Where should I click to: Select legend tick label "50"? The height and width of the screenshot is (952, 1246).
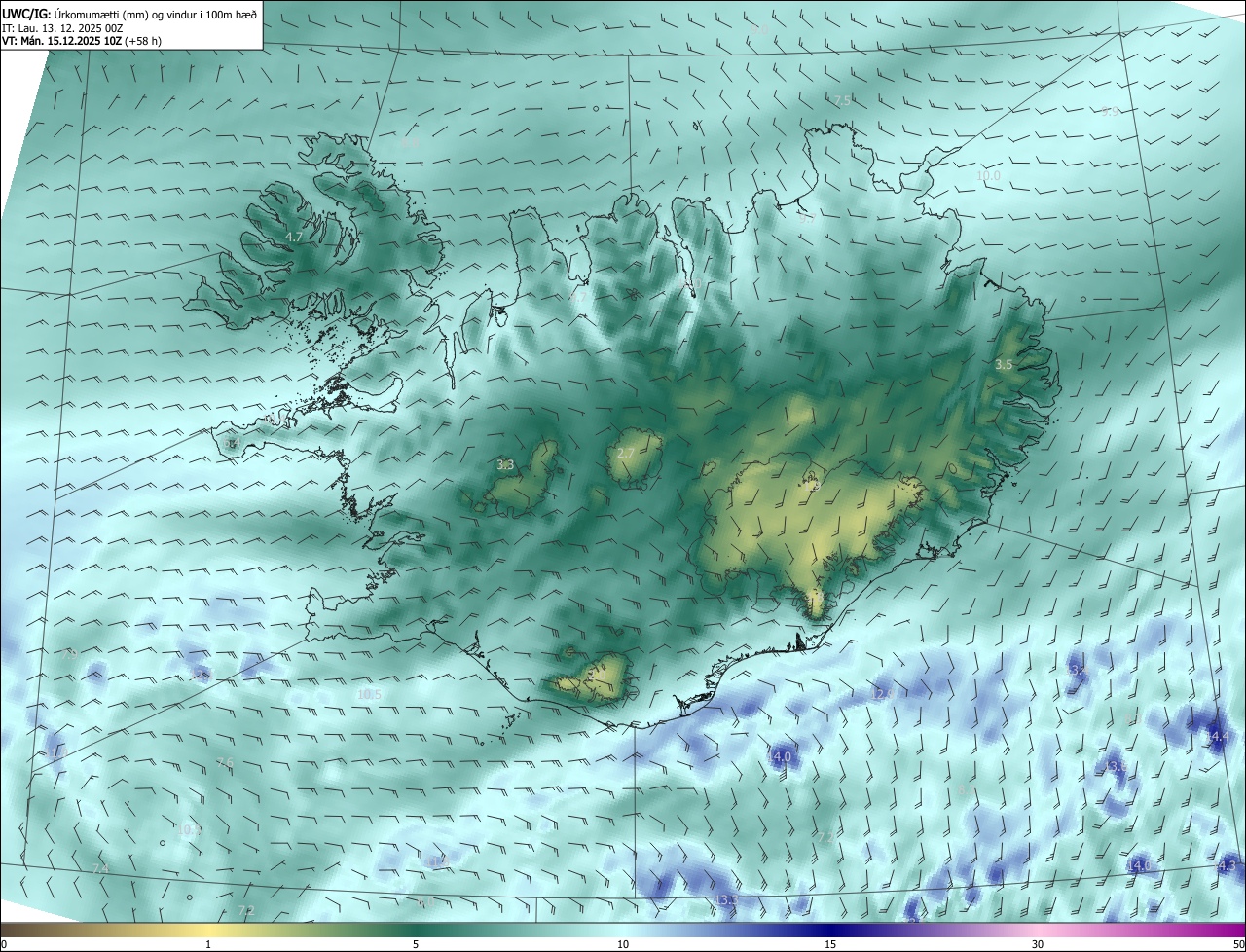coord(1238,944)
